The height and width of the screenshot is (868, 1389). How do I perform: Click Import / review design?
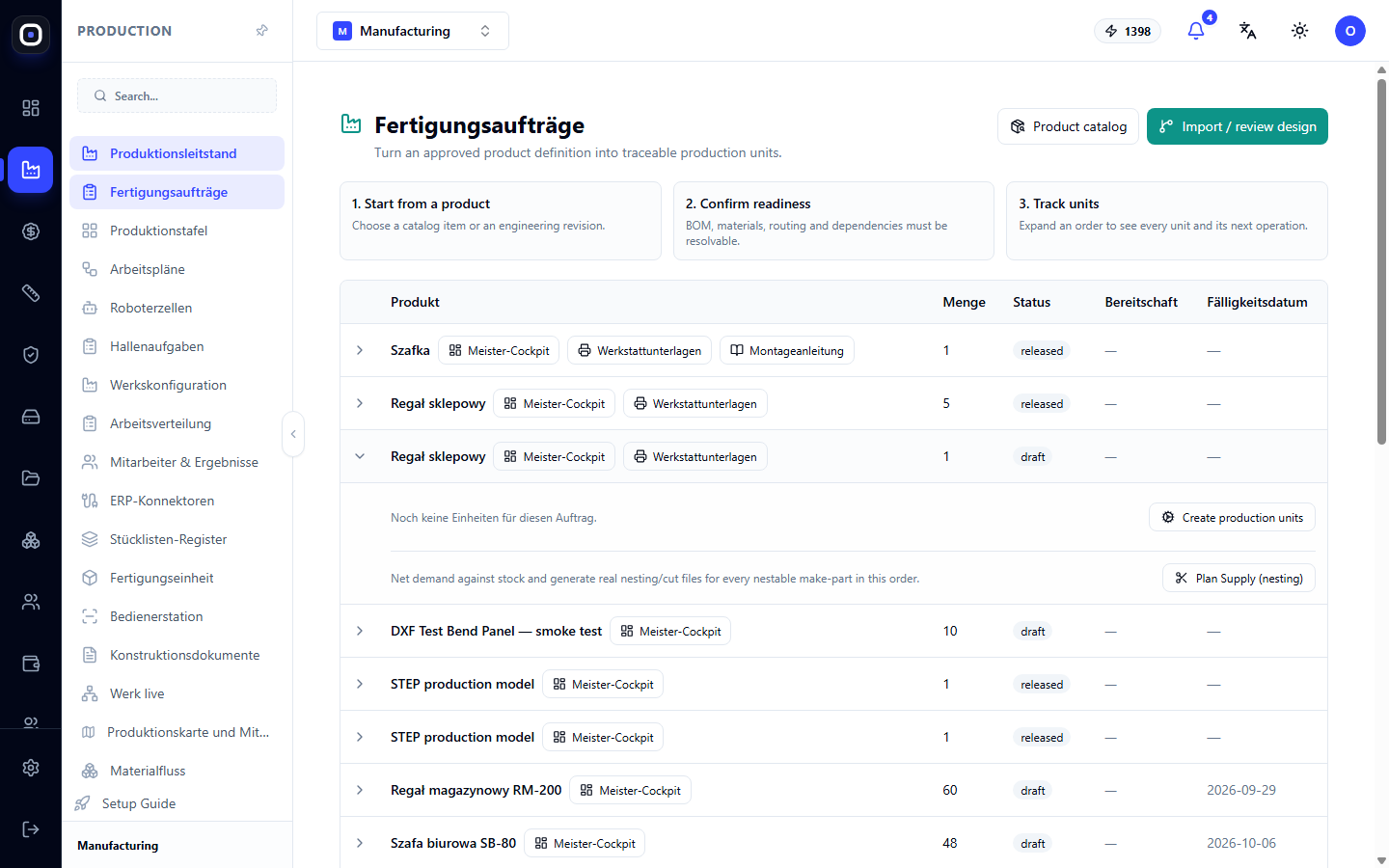(x=1238, y=126)
